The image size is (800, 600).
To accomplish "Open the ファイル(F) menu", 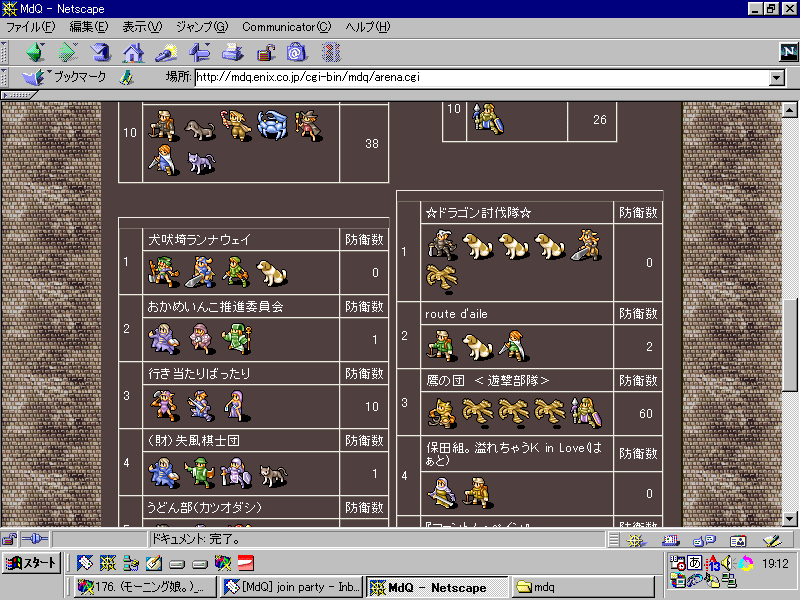I will 30,27.
